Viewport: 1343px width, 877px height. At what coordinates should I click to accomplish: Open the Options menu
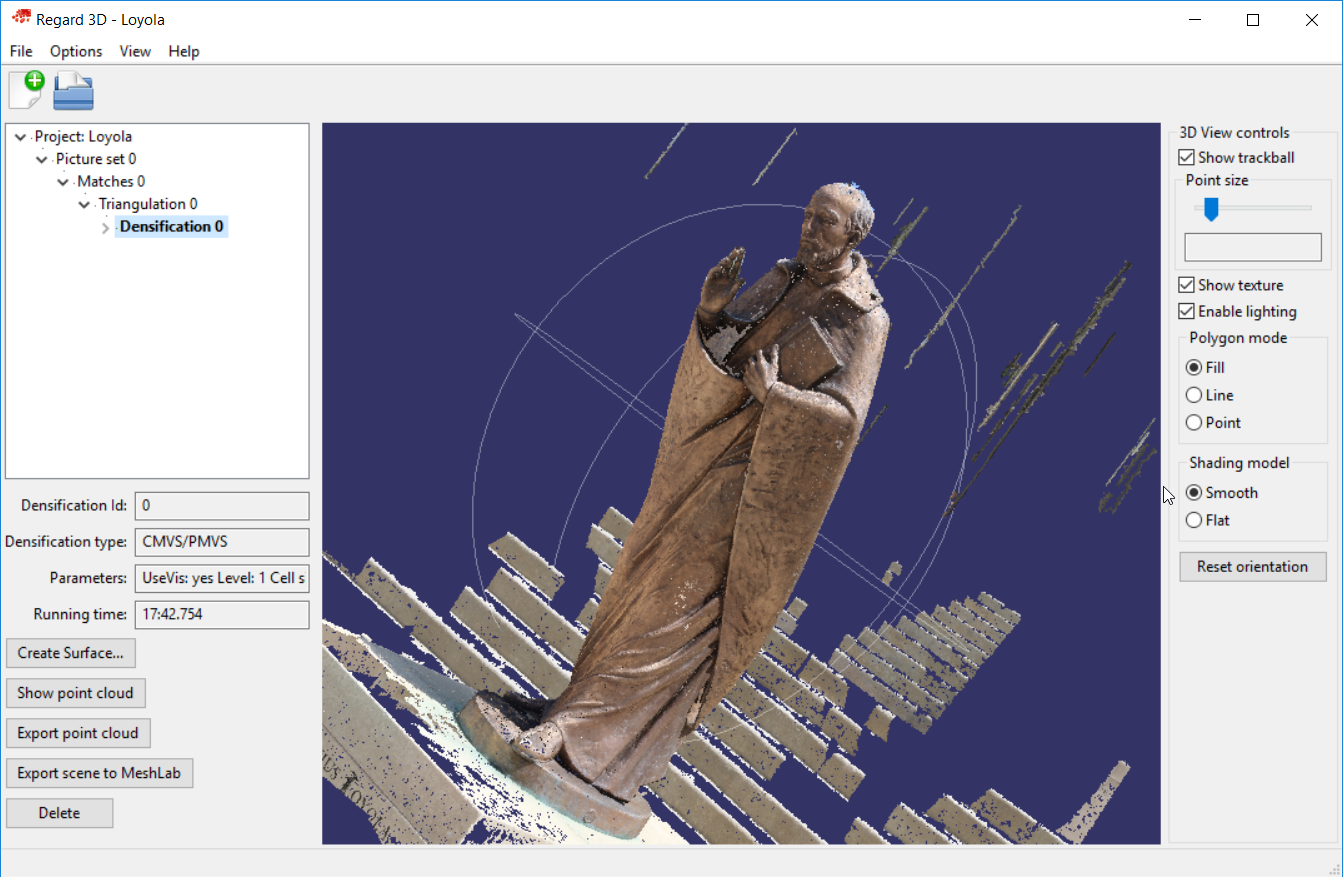(x=76, y=51)
